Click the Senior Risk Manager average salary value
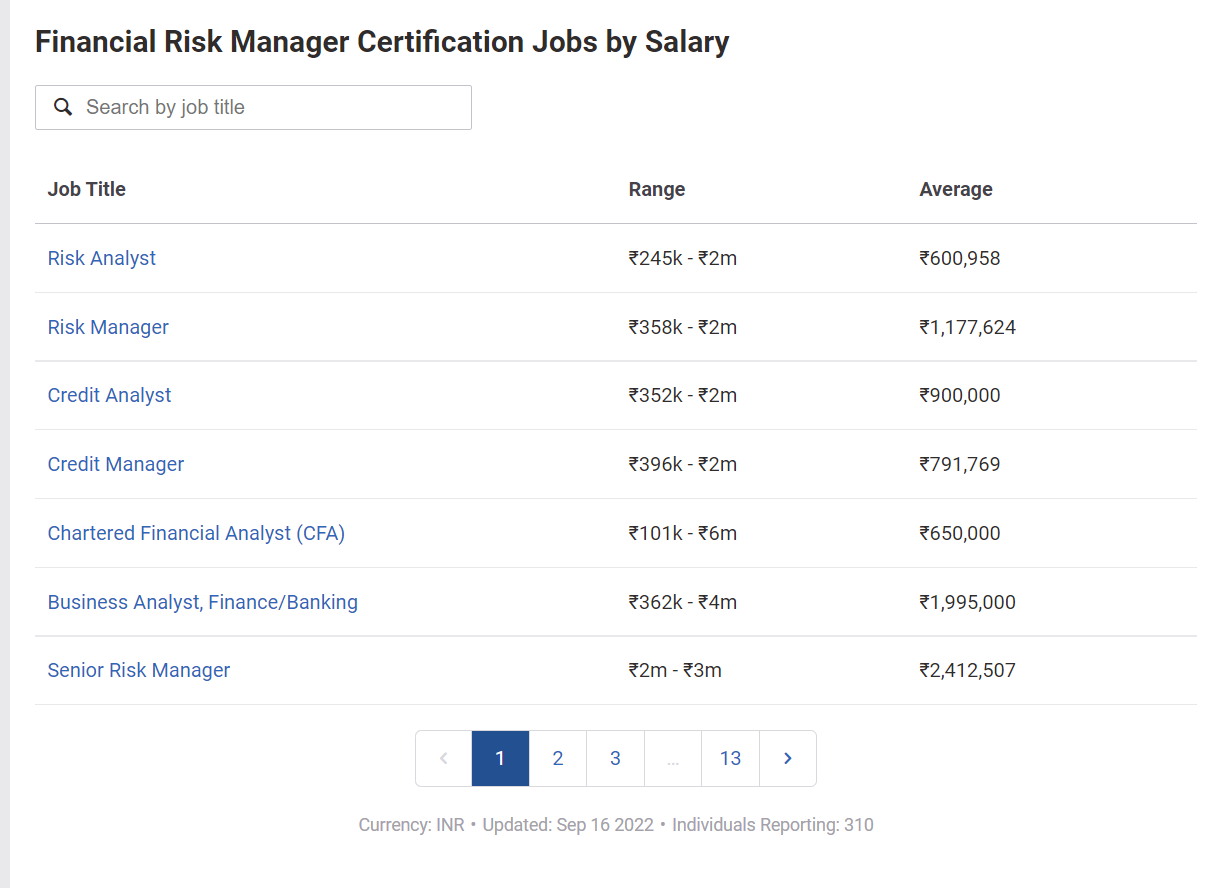The height and width of the screenshot is (889, 1213). (x=967, y=670)
